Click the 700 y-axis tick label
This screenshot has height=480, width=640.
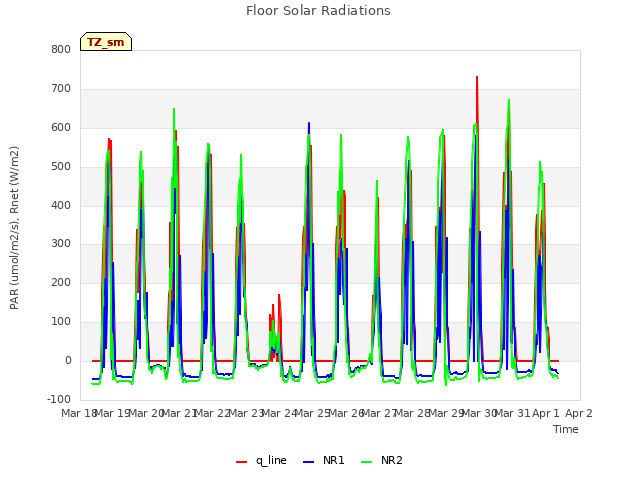[x=61, y=89]
